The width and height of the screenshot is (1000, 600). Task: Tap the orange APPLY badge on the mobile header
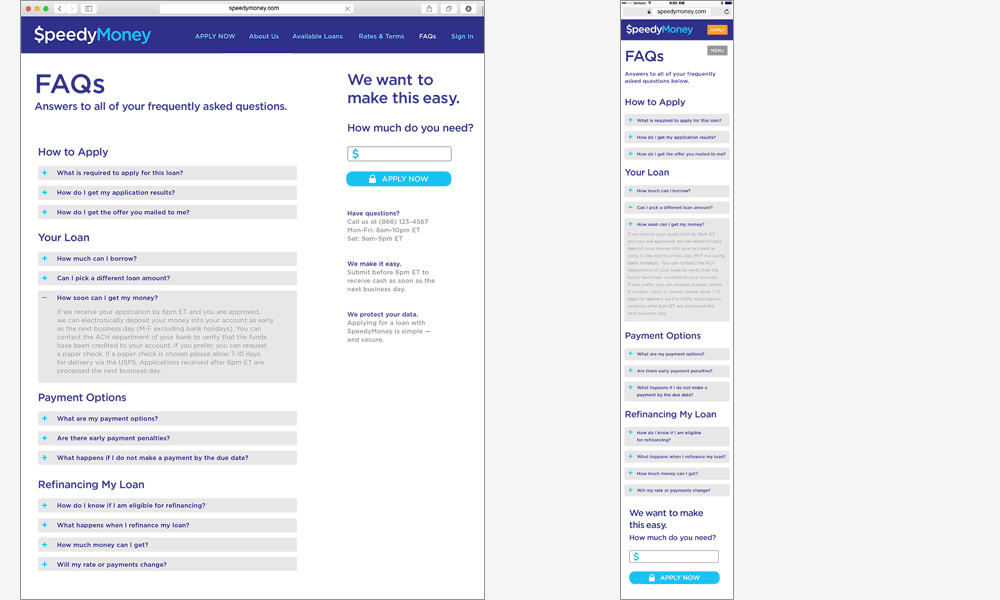click(717, 29)
